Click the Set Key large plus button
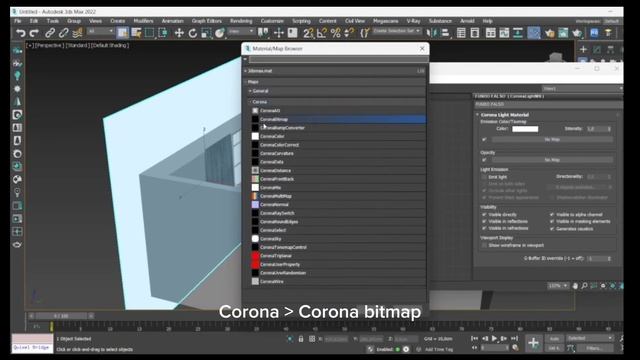The image size is (640, 360). click(x=533, y=343)
